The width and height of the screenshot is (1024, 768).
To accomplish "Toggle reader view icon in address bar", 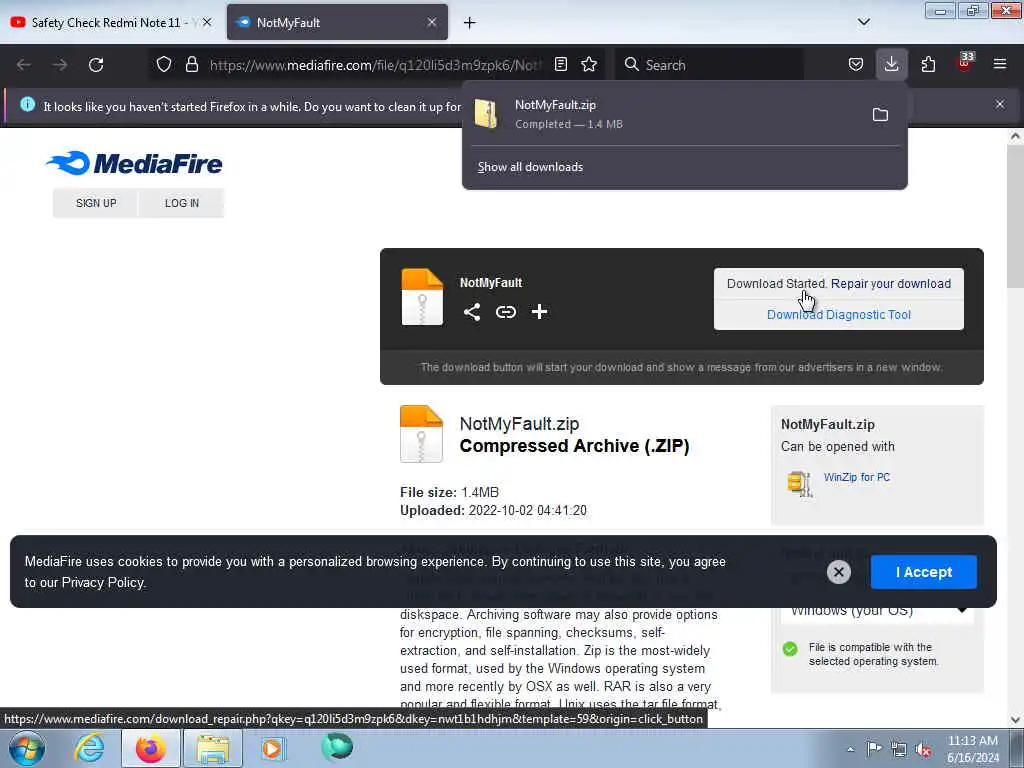I will pyautogui.click(x=560, y=64).
